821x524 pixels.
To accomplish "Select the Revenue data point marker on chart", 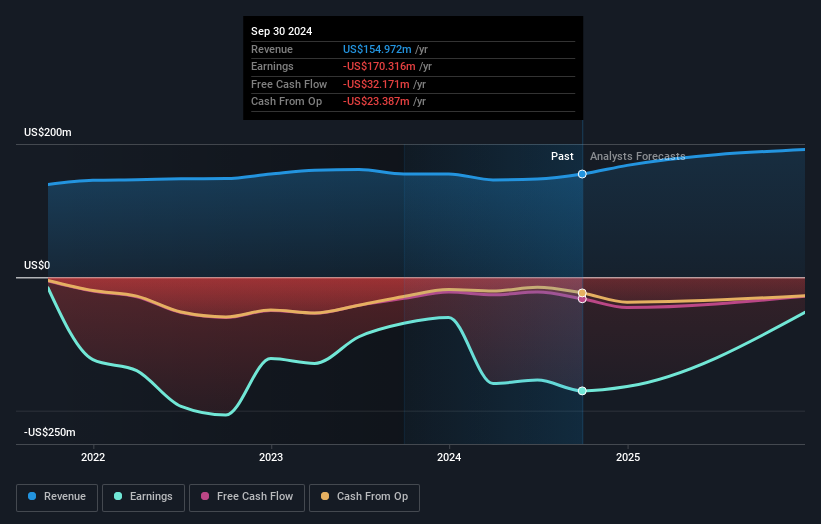I will coord(582,174).
